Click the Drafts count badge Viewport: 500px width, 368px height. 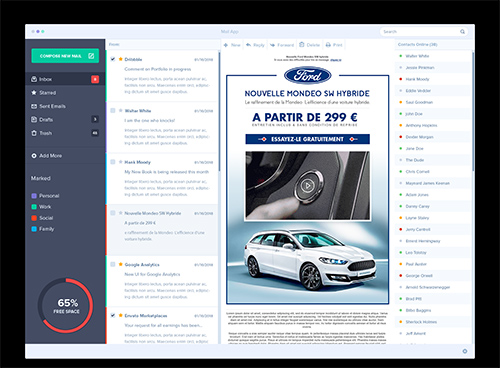click(x=95, y=119)
